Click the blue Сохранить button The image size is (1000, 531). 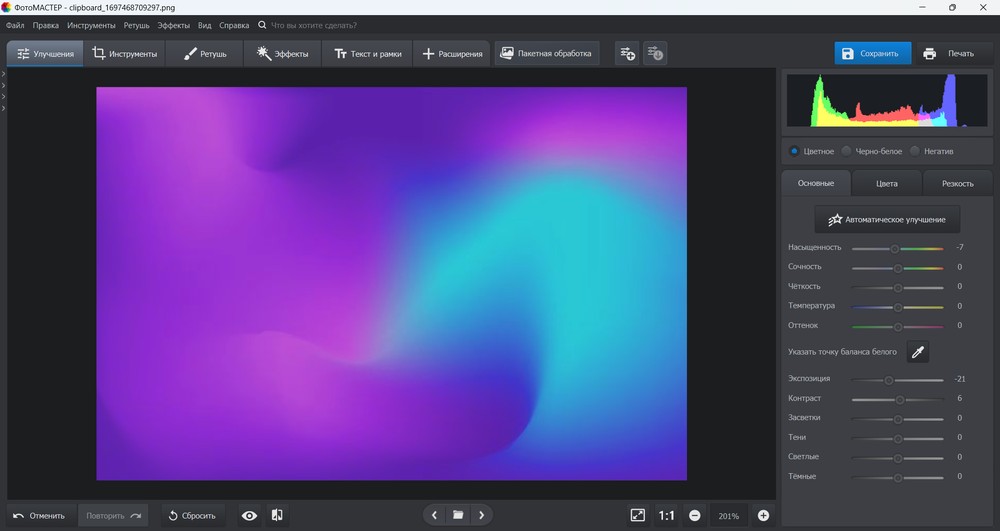coord(872,53)
